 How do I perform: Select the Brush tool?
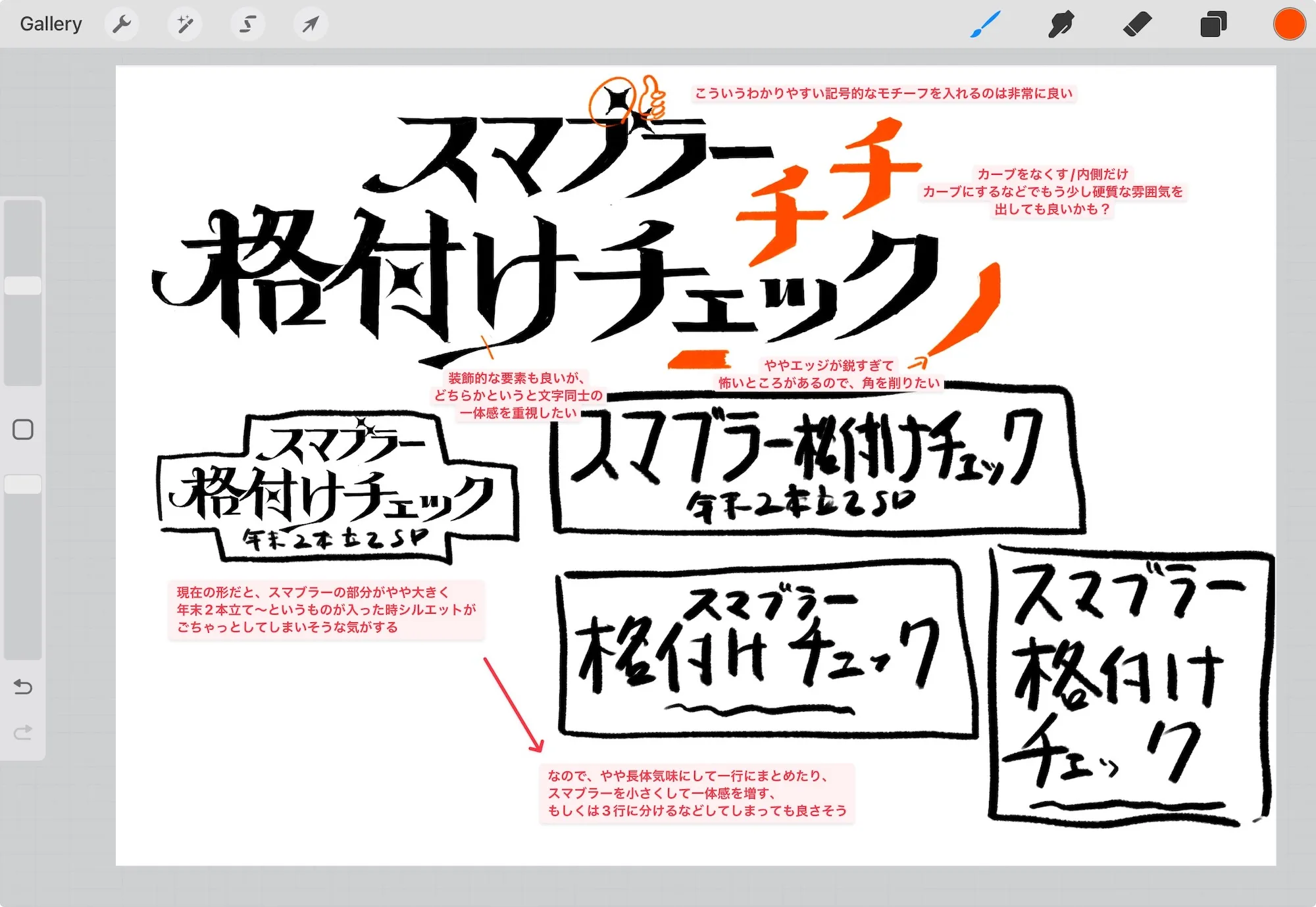click(985, 24)
